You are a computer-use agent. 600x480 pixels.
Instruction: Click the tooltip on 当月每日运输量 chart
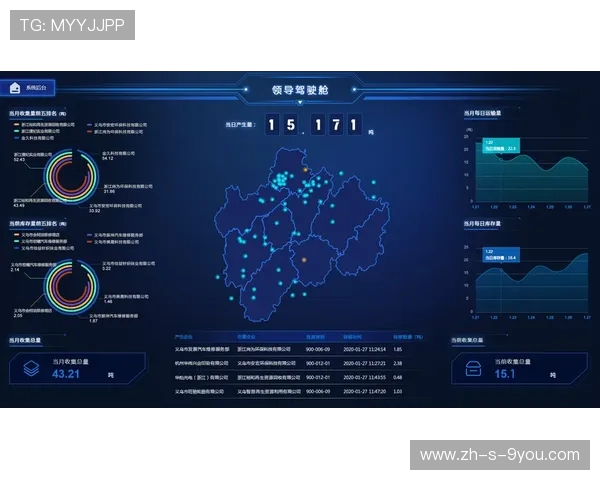pyautogui.click(x=501, y=146)
